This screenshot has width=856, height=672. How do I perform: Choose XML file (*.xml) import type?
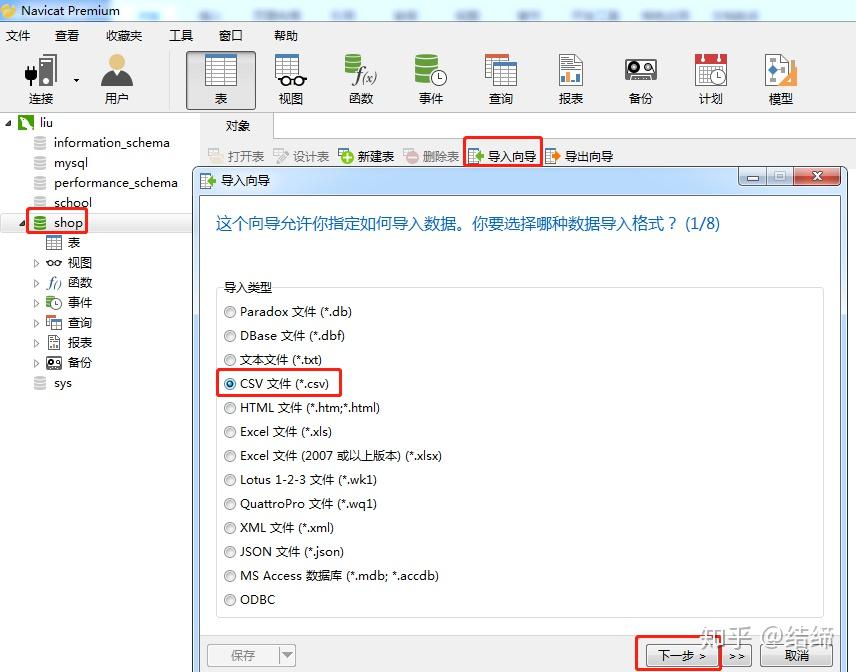[x=230, y=528]
